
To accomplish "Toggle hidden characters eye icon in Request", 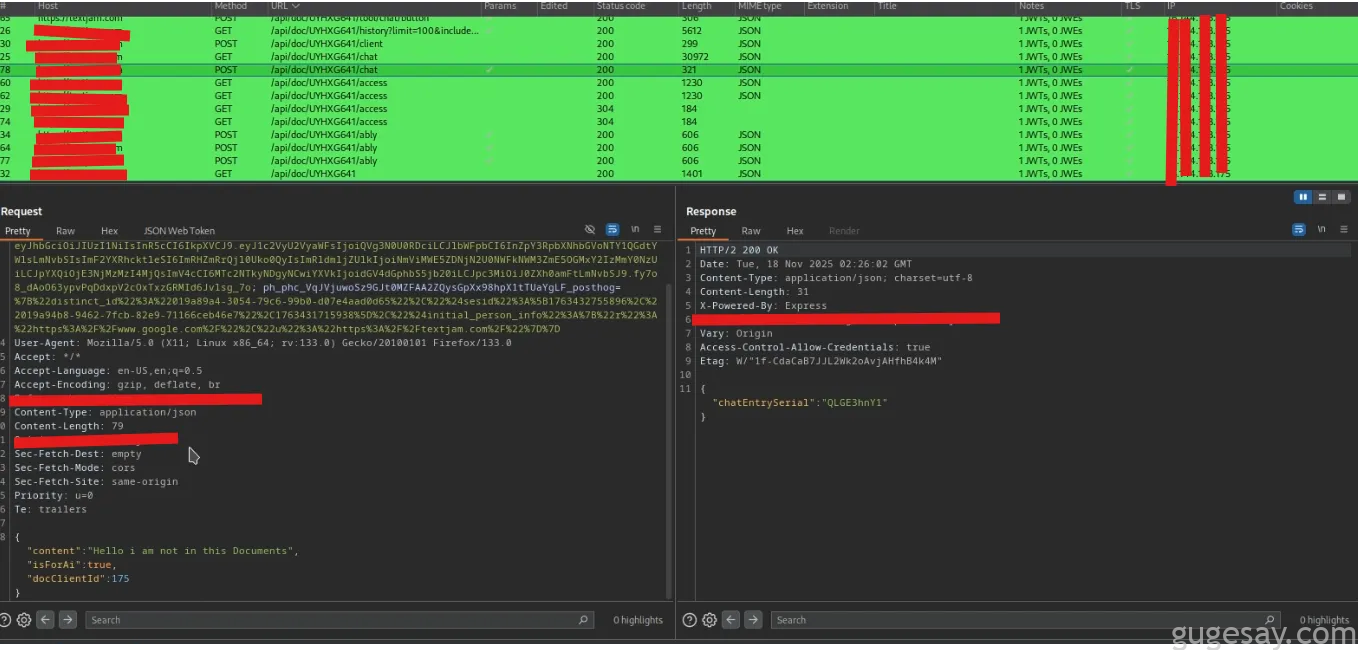I will click(x=590, y=230).
